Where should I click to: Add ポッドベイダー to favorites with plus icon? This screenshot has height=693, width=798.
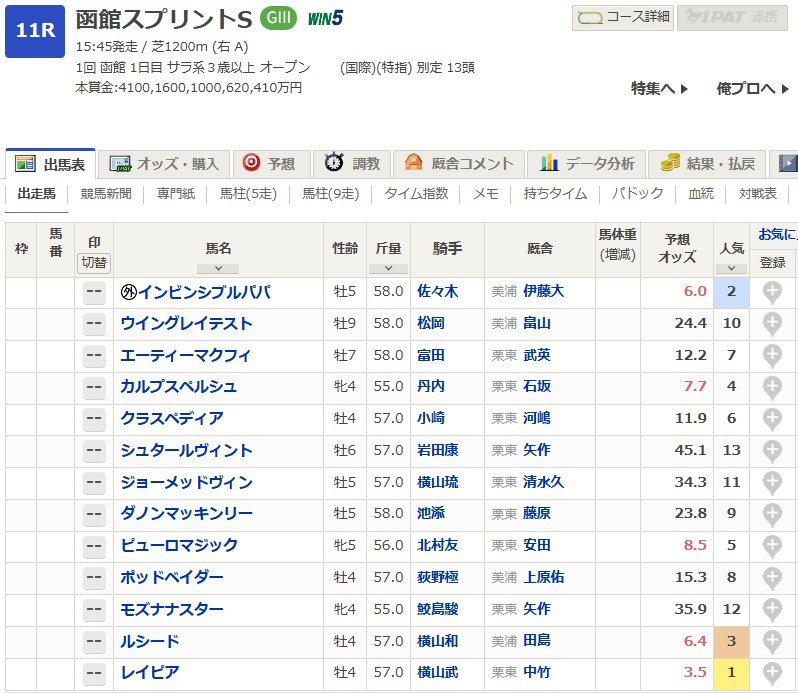(x=772, y=578)
